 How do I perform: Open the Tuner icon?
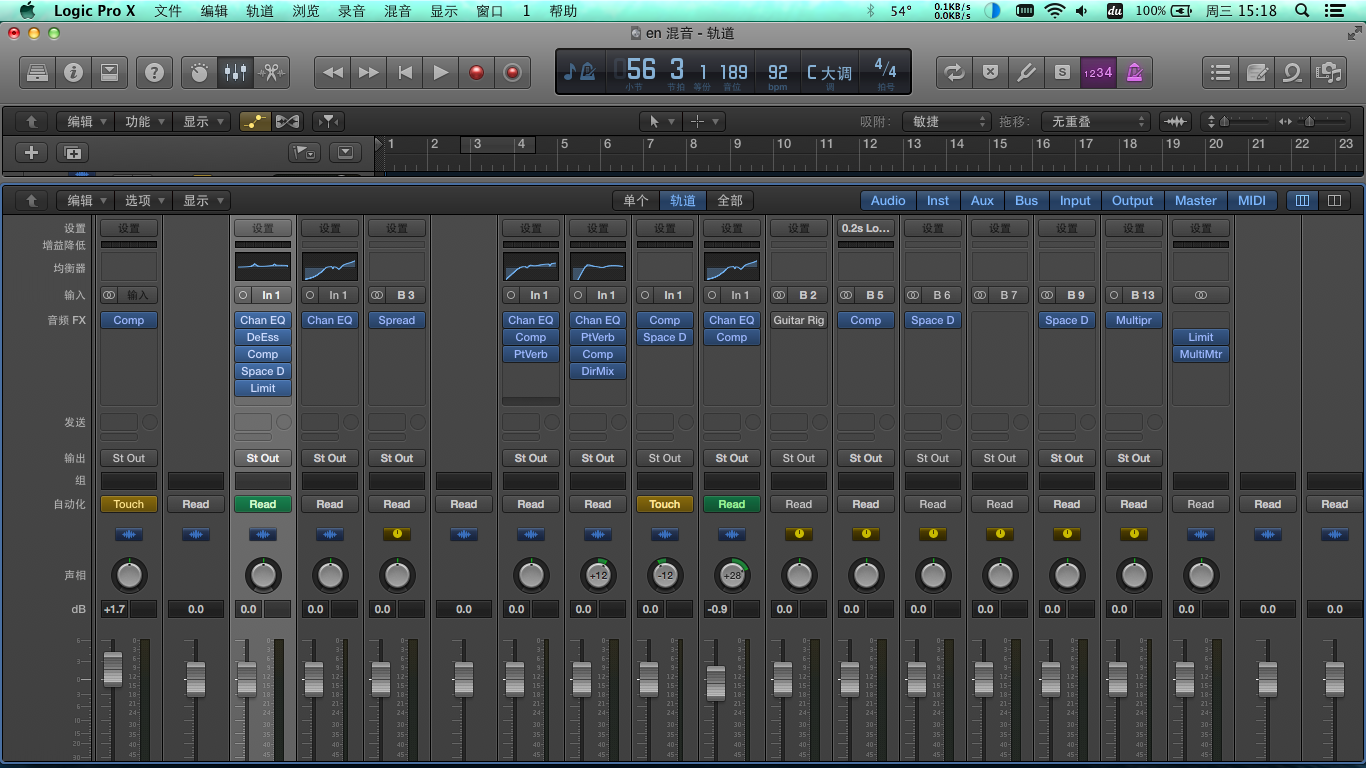pos(1026,72)
